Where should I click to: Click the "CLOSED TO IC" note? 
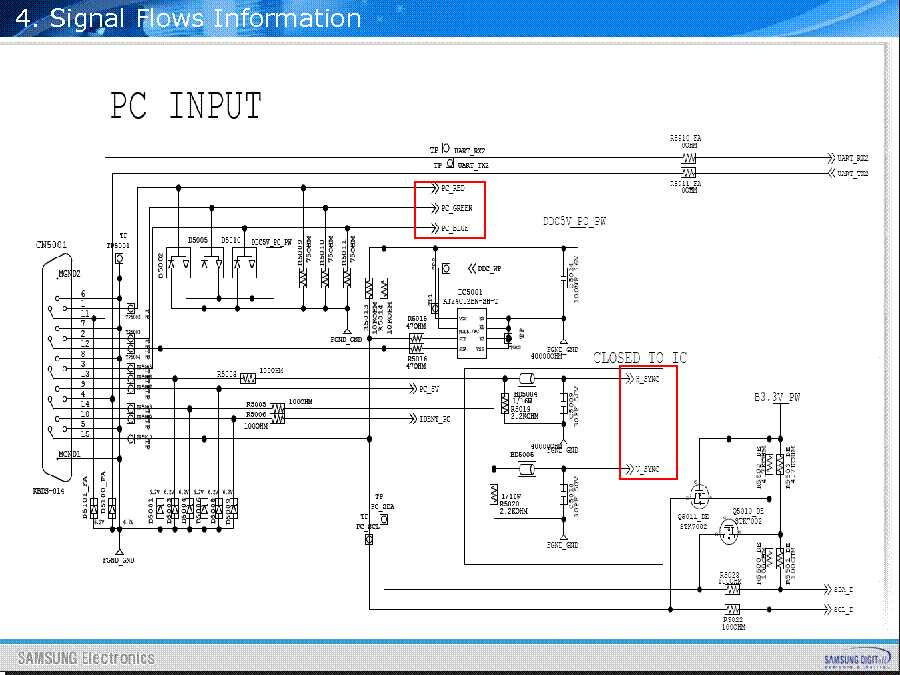639,358
